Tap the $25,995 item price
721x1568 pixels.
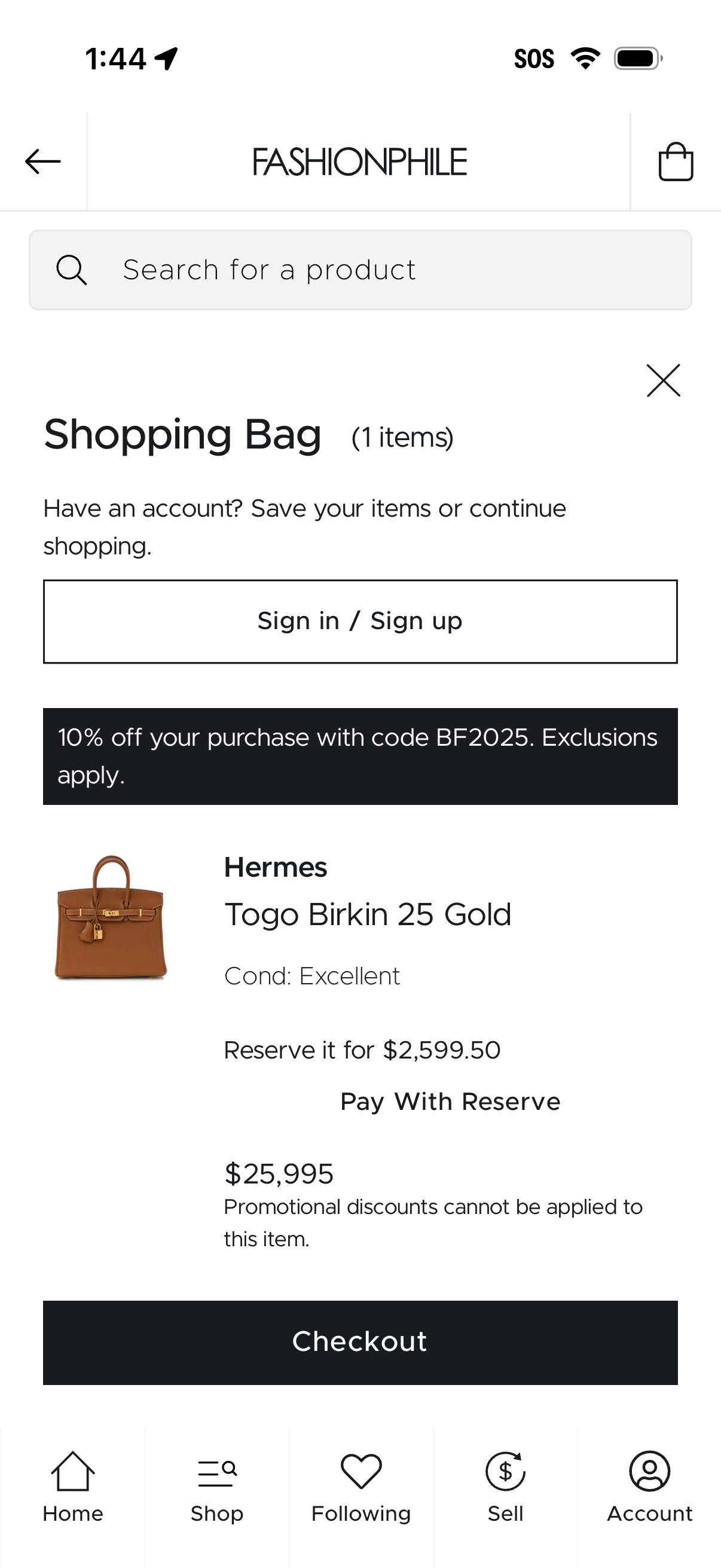[x=279, y=1173]
